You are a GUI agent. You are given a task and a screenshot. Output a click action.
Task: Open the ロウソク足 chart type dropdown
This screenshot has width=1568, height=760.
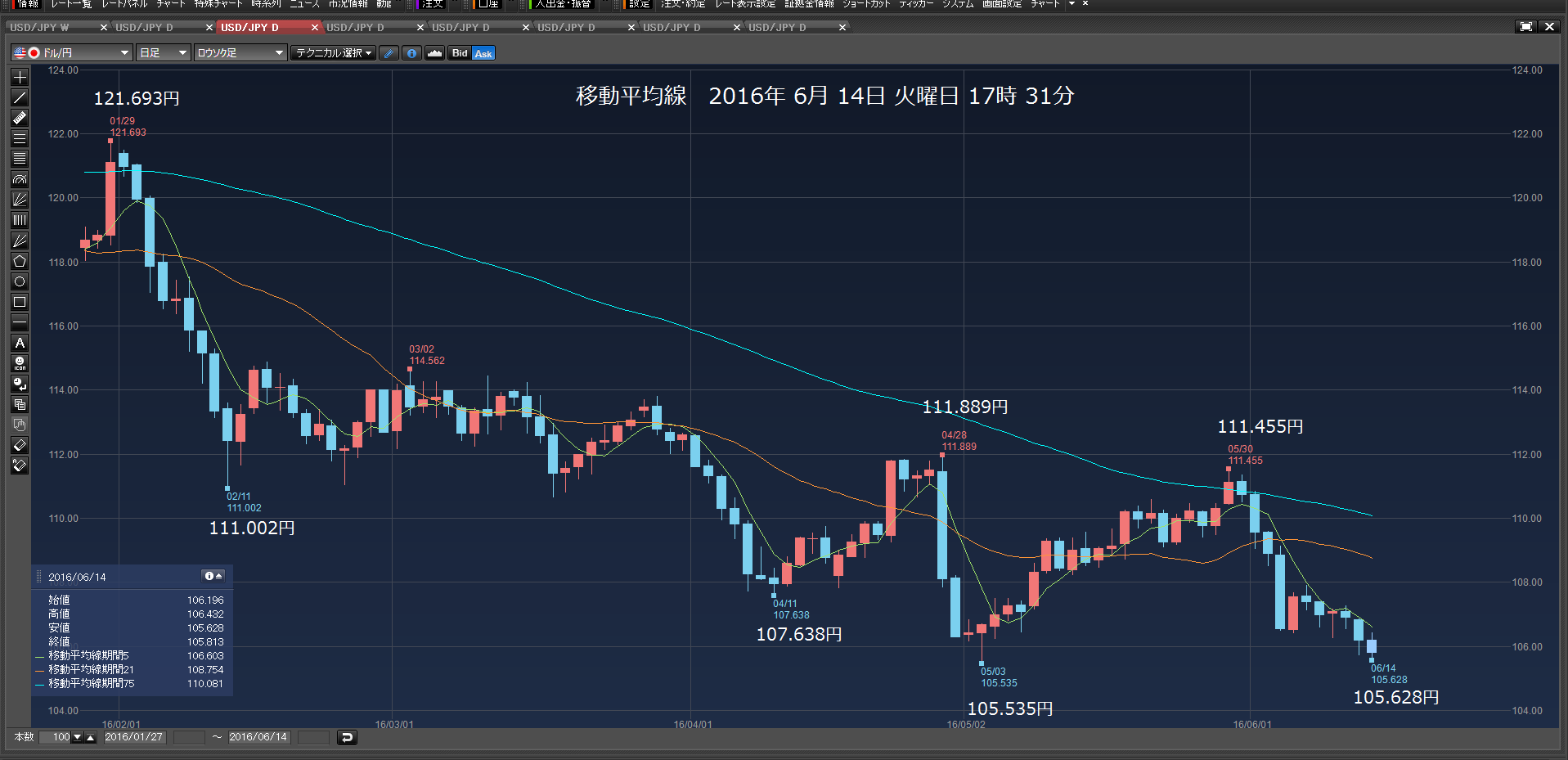click(240, 53)
